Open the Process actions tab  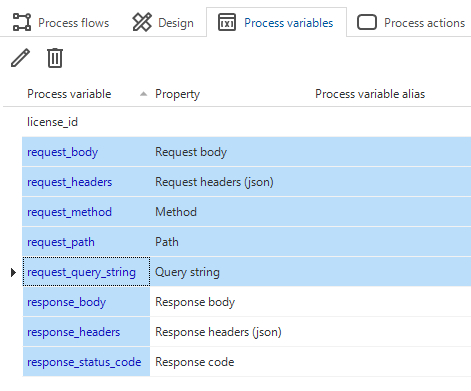click(411, 23)
